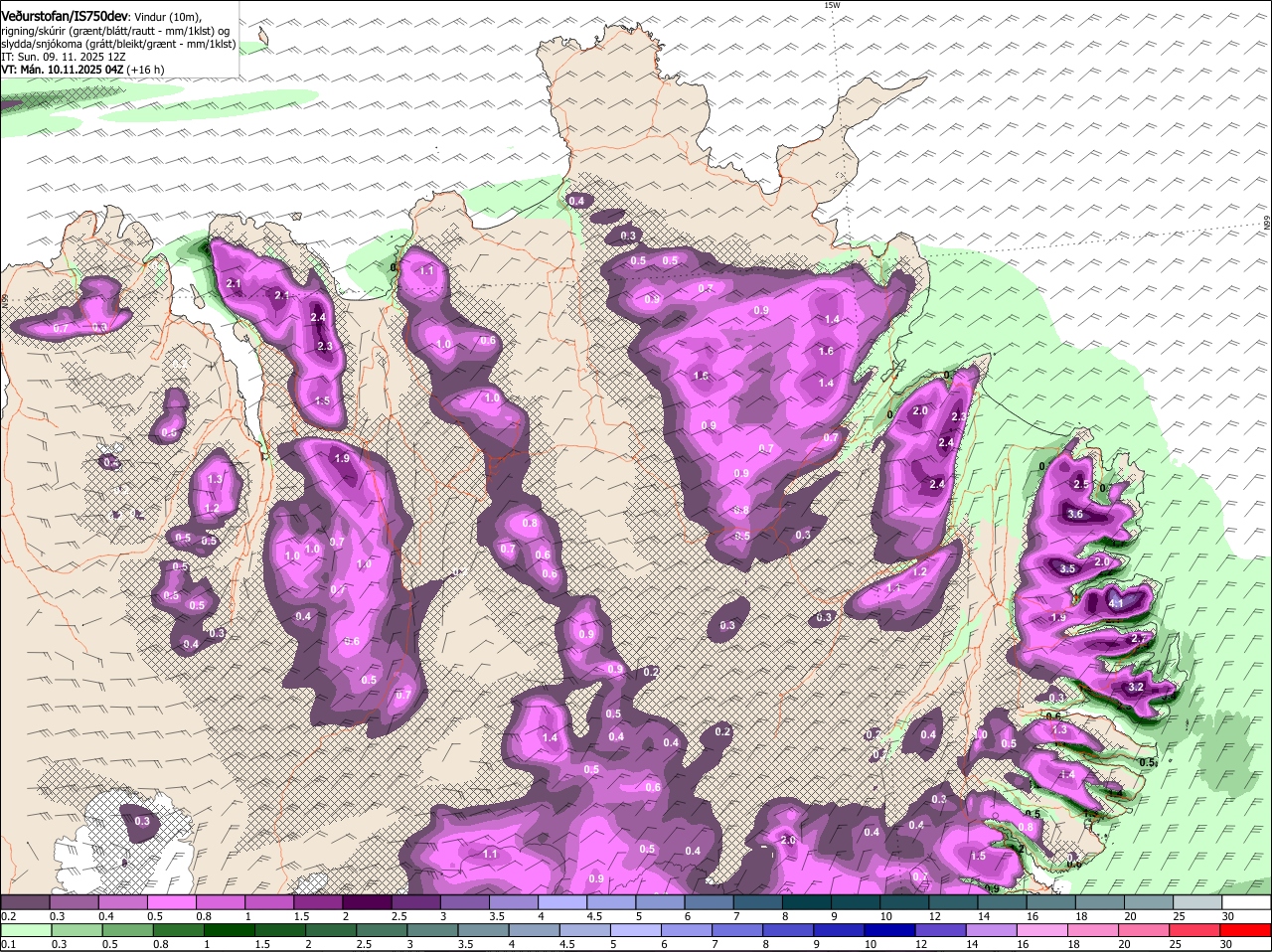1272x952 pixels.
Task: Select upper legend grey swatch between 25 and 30
Action: pos(1198,901)
